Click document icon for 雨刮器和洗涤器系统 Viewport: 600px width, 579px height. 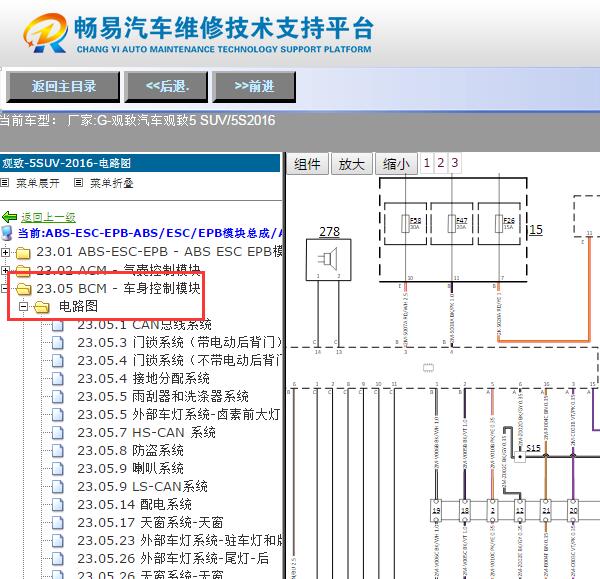[58, 396]
